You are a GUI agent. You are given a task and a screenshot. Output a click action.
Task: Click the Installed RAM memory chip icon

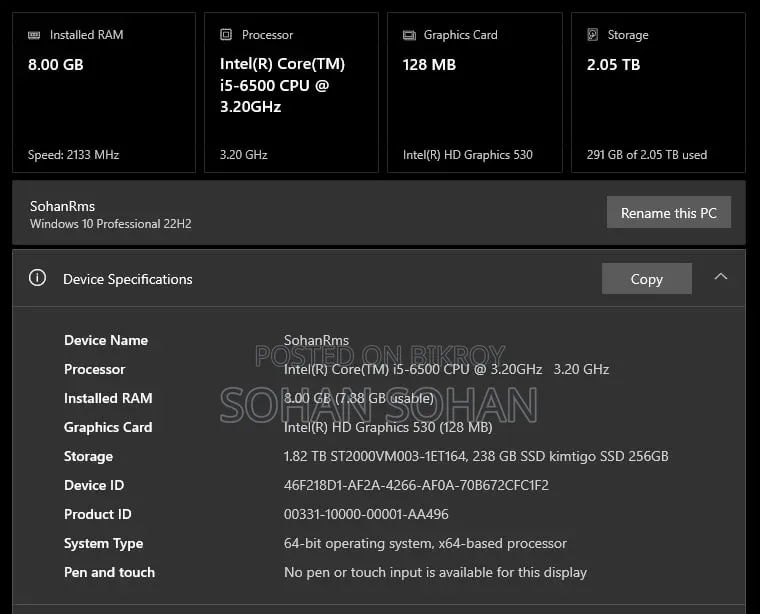(x=34, y=35)
